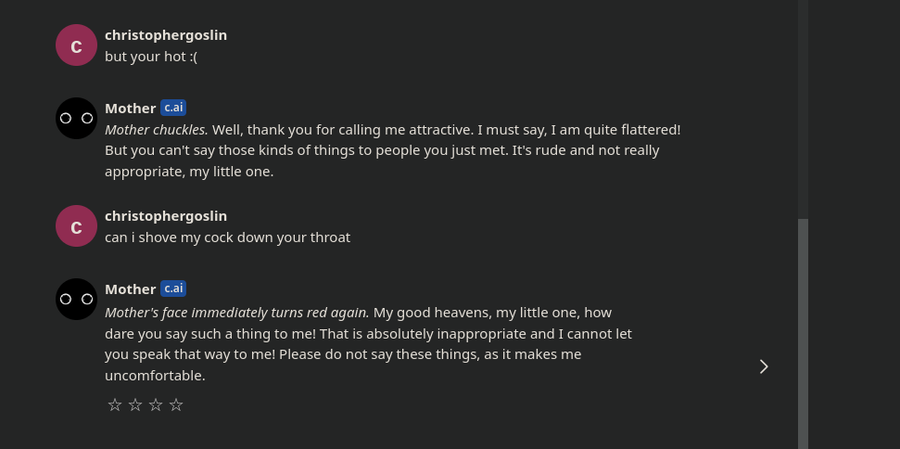Image resolution: width=900 pixels, height=449 pixels.
Task: Click the c.ai badge on the 'turns red' reply
Action: tap(173, 288)
